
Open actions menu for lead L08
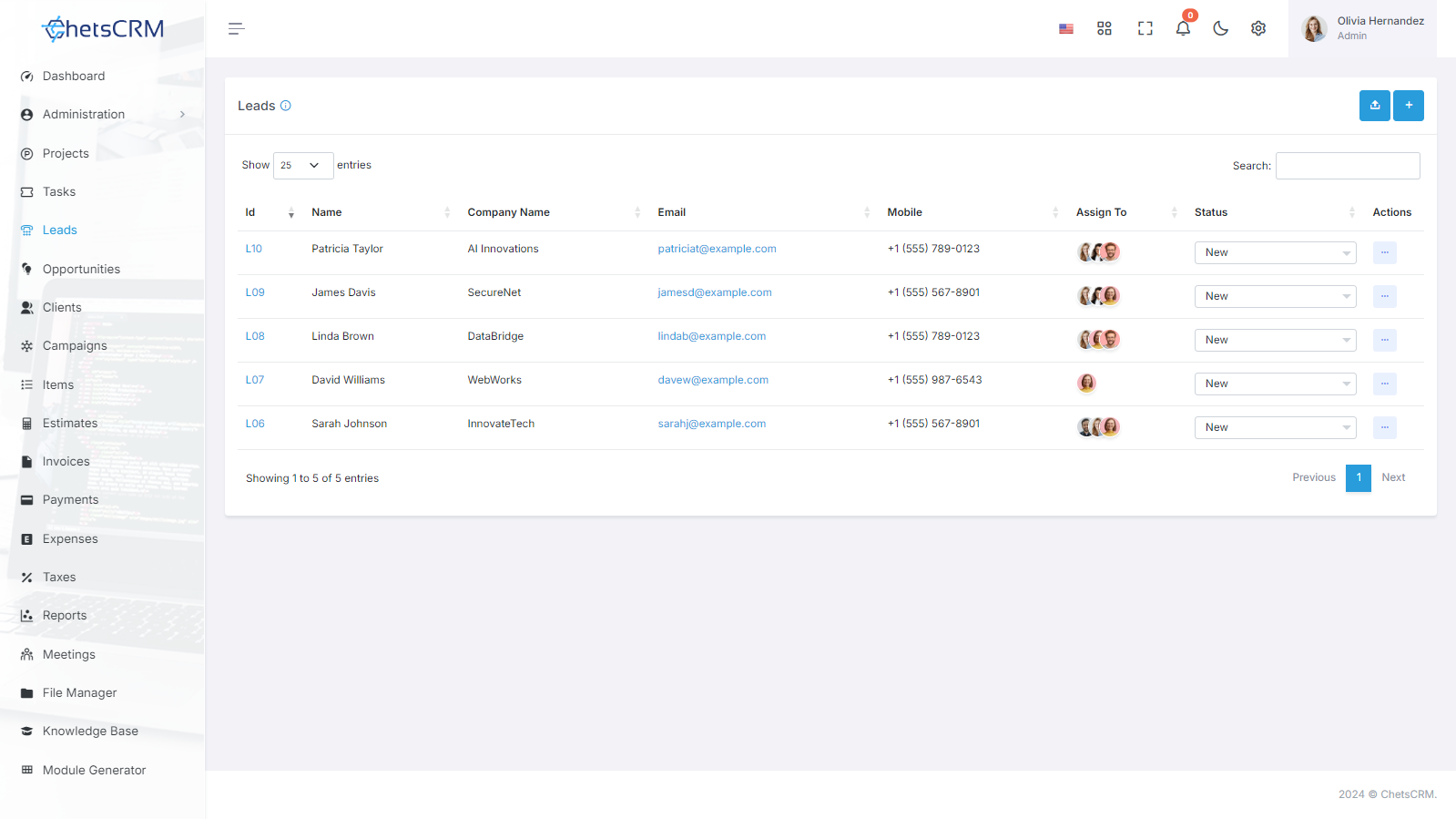[1385, 340]
